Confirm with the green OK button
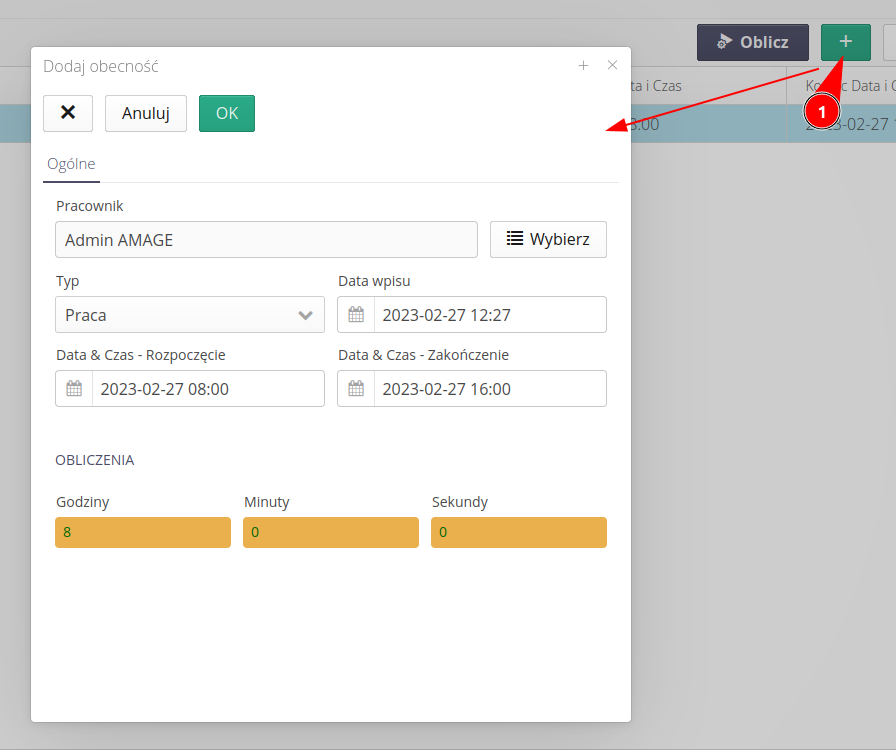The height and width of the screenshot is (750, 896). pos(227,113)
